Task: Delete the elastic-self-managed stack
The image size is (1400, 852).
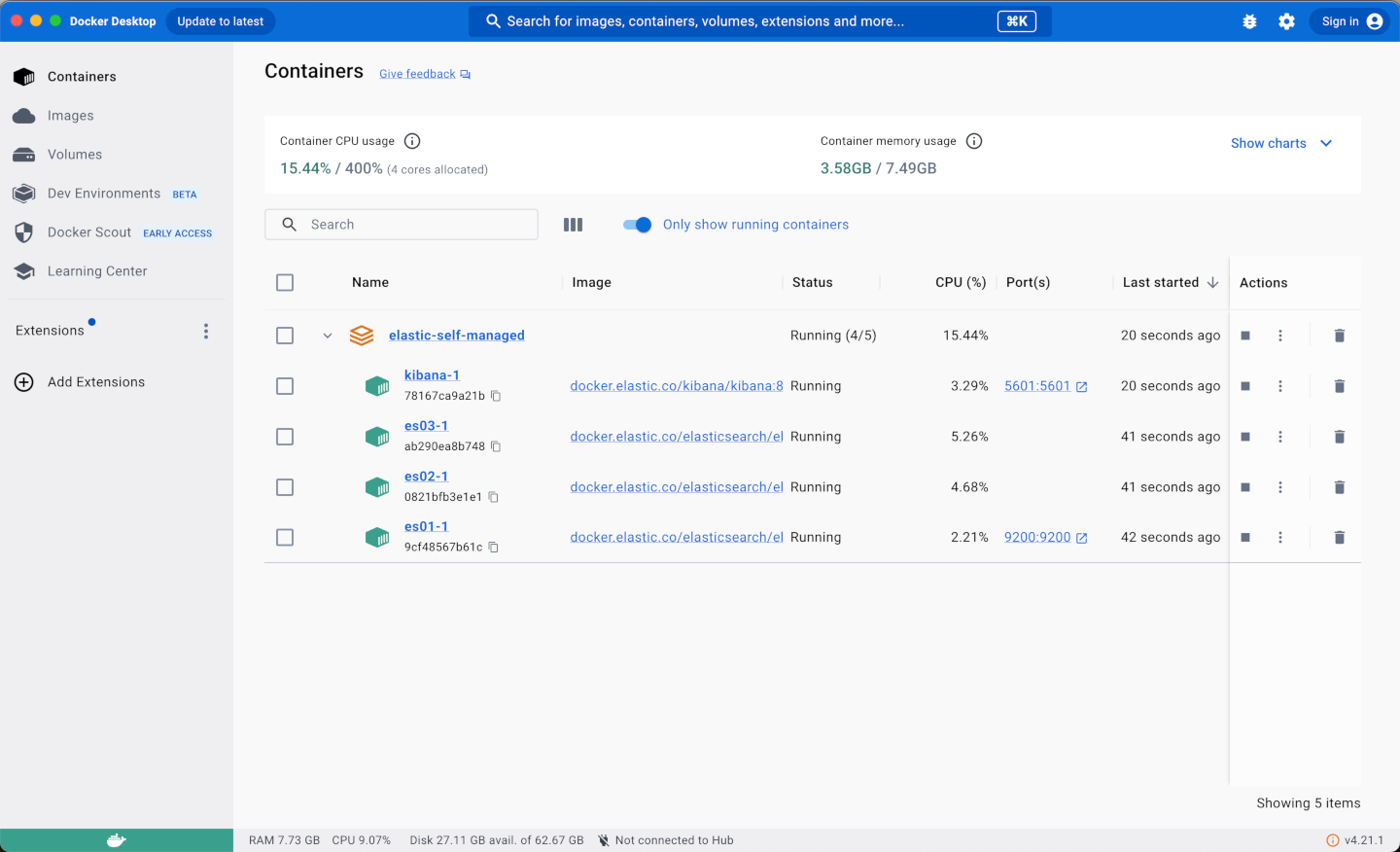Action: pos(1339,336)
